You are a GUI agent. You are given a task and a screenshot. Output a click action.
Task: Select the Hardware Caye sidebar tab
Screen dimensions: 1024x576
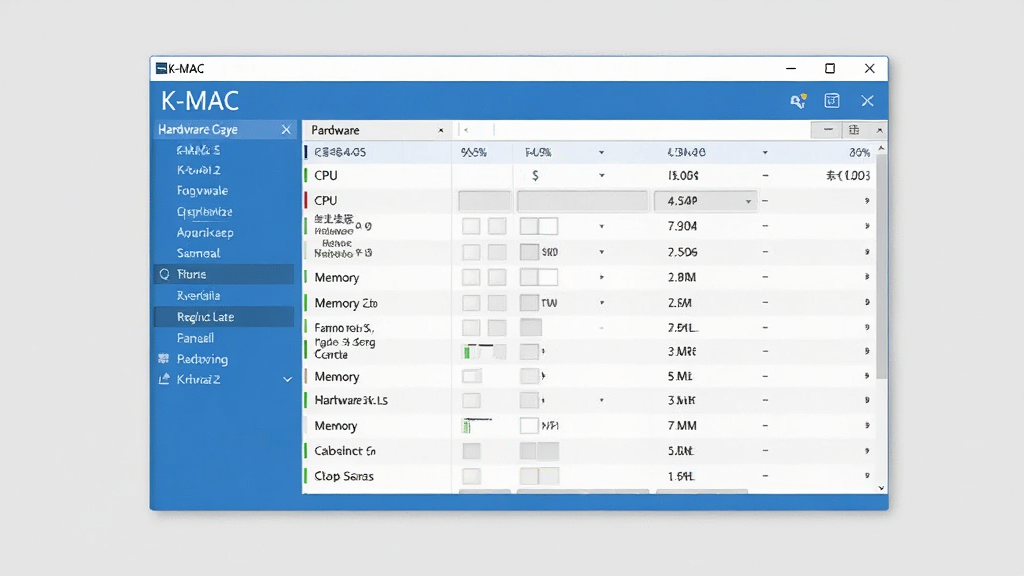pyautogui.click(x=224, y=129)
